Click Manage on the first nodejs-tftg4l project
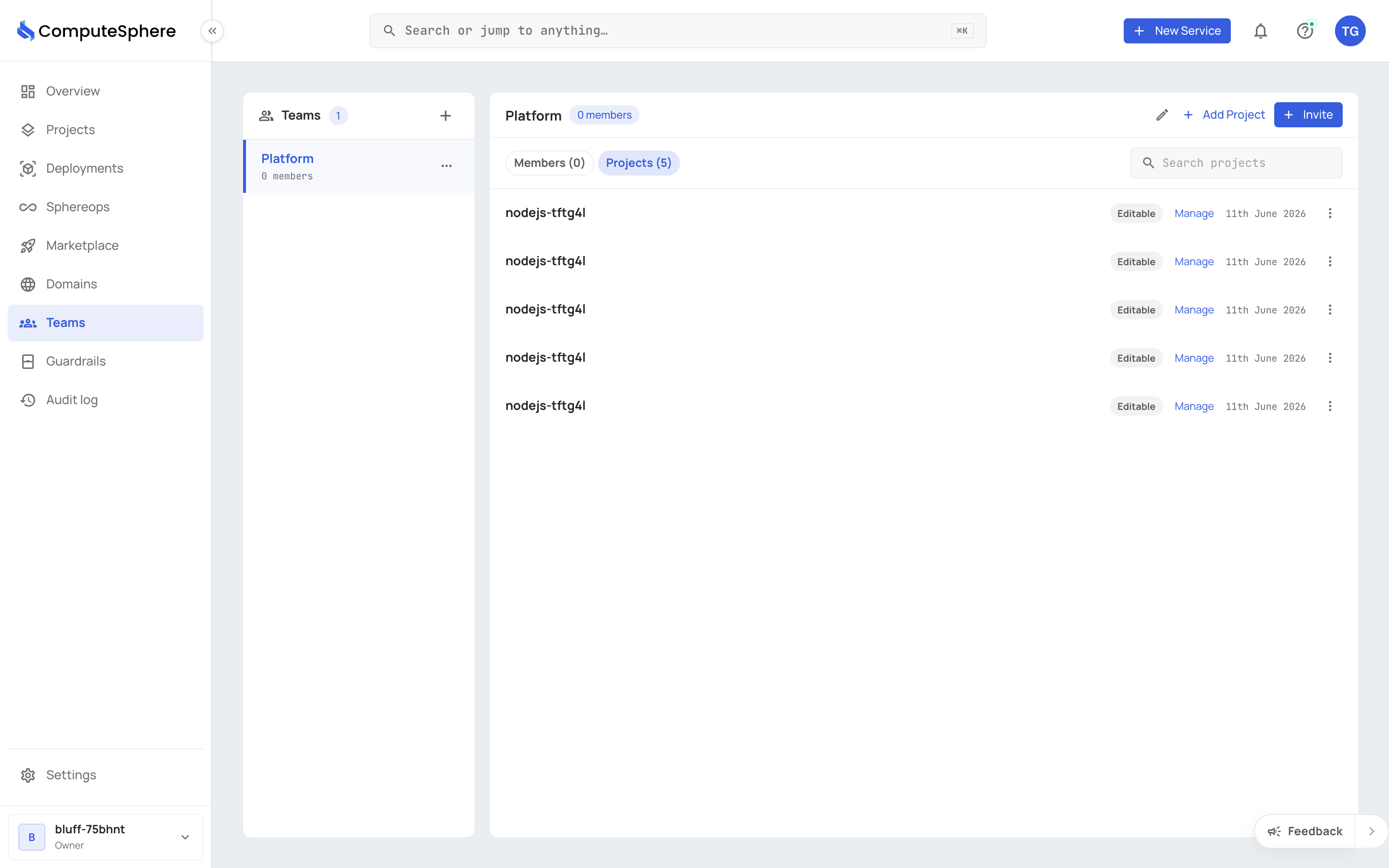 [x=1194, y=214]
